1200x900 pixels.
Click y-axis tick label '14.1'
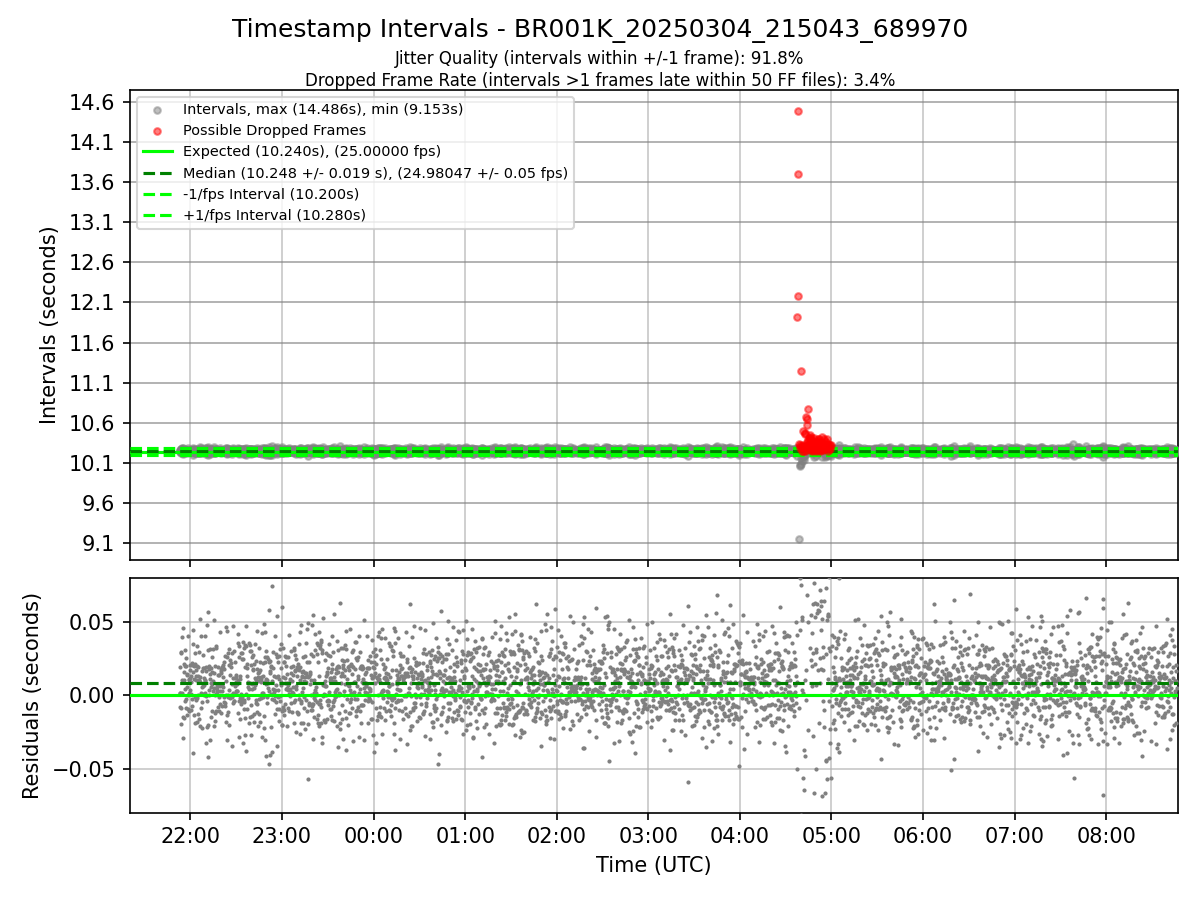93,142
